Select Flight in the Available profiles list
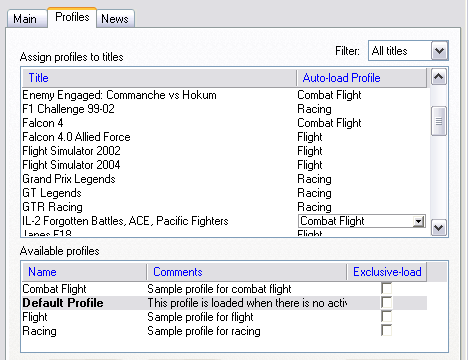This screenshot has width=468, height=360. [x=35, y=317]
